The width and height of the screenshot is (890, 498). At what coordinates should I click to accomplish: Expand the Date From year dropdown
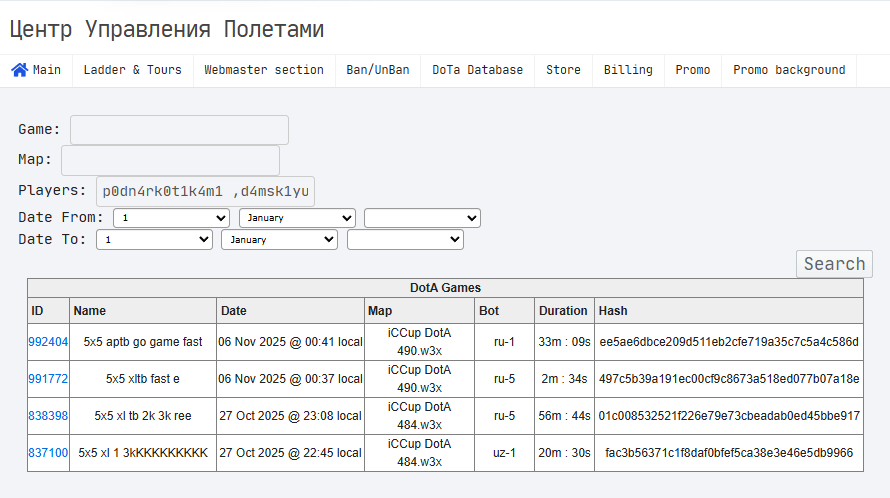[422, 218]
